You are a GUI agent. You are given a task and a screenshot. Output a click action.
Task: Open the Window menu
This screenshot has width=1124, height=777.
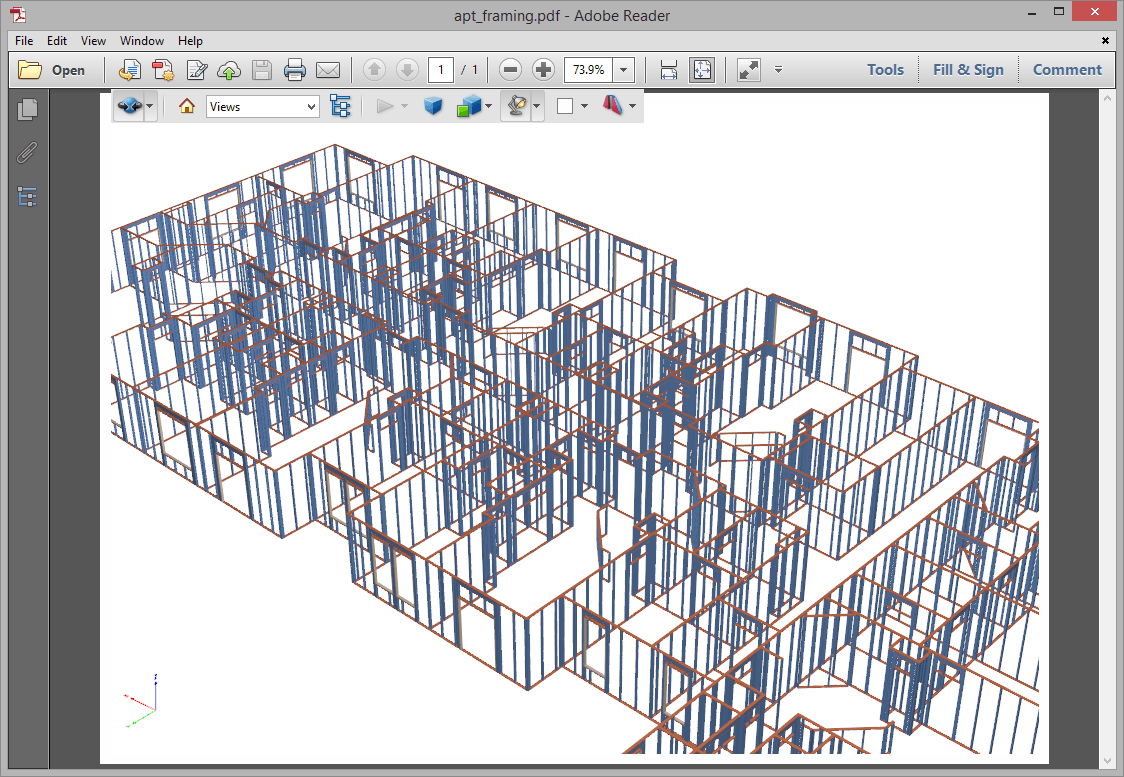click(x=142, y=41)
